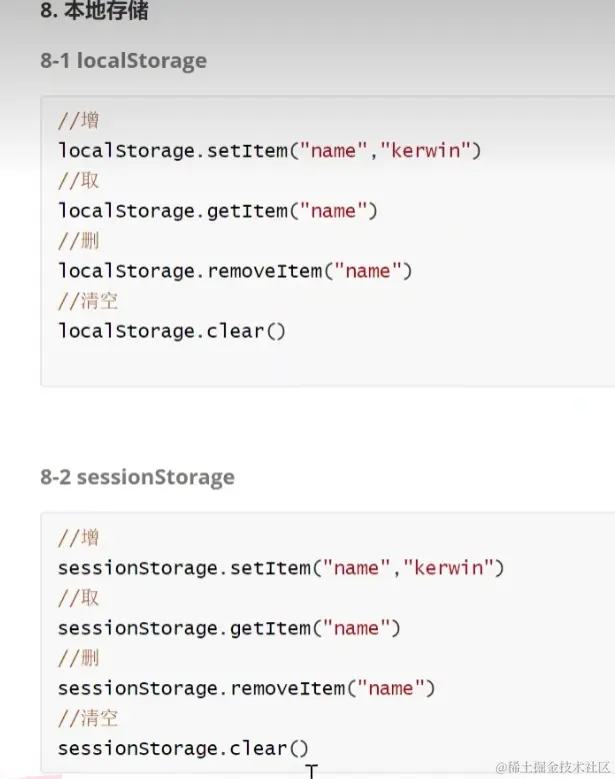Click the "kerwin" string in sessionStorage.setItem
This screenshot has height=779, width=615.
point(448,568)
